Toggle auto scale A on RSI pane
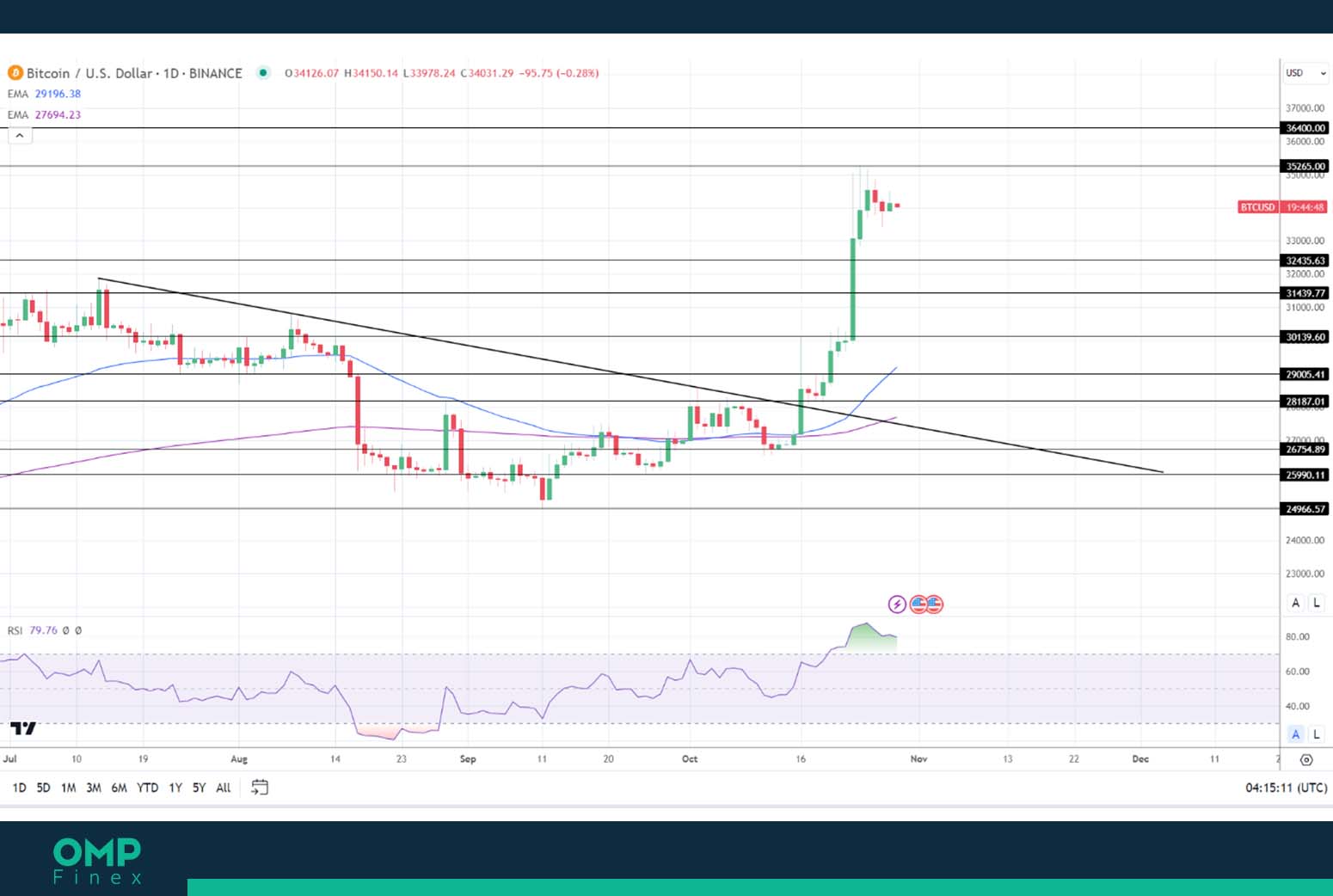 [1295, 734]
